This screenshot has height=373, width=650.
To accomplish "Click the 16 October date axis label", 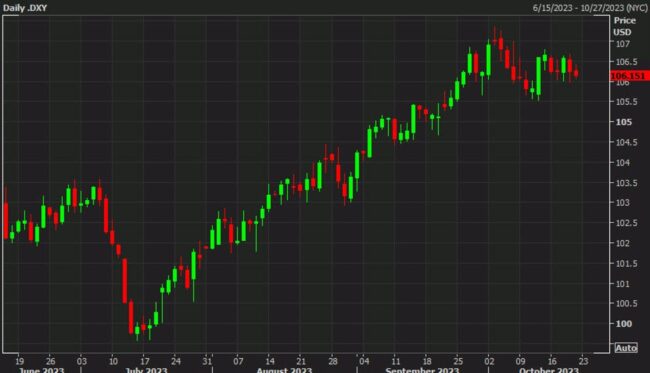I will pyautogui.click(x=552, y=361).
